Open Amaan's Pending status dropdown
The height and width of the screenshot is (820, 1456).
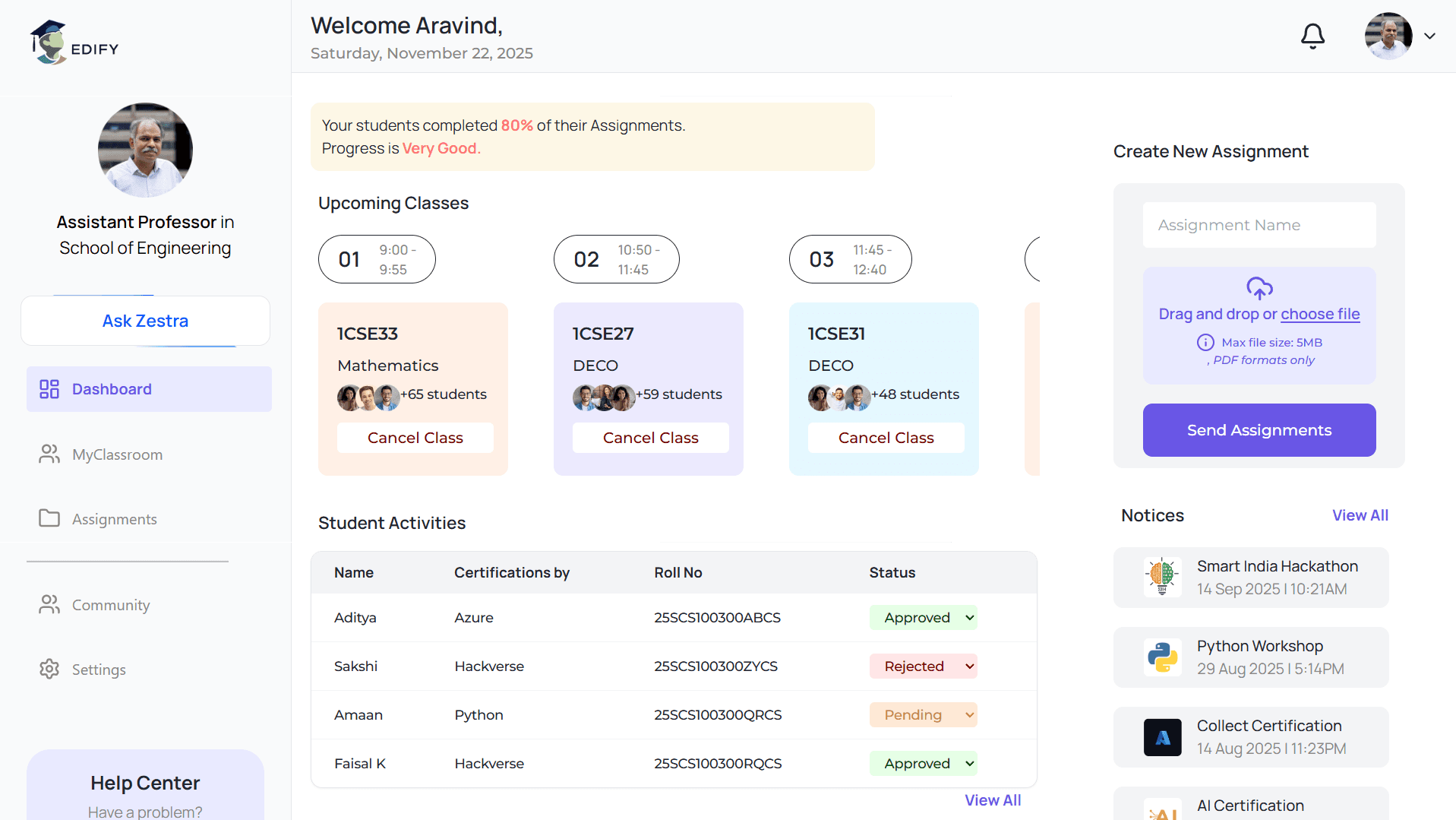pos(923,715)
